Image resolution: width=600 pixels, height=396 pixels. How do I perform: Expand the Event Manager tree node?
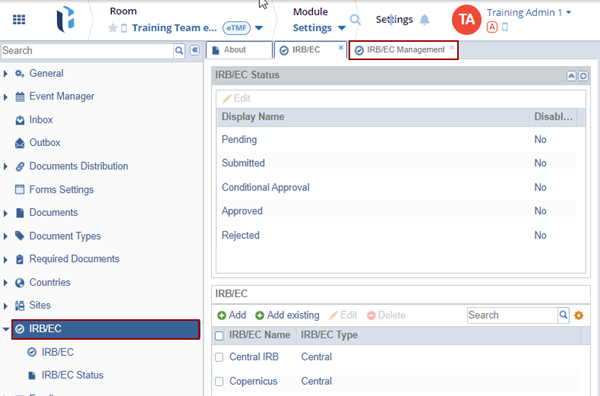[5, 97]
